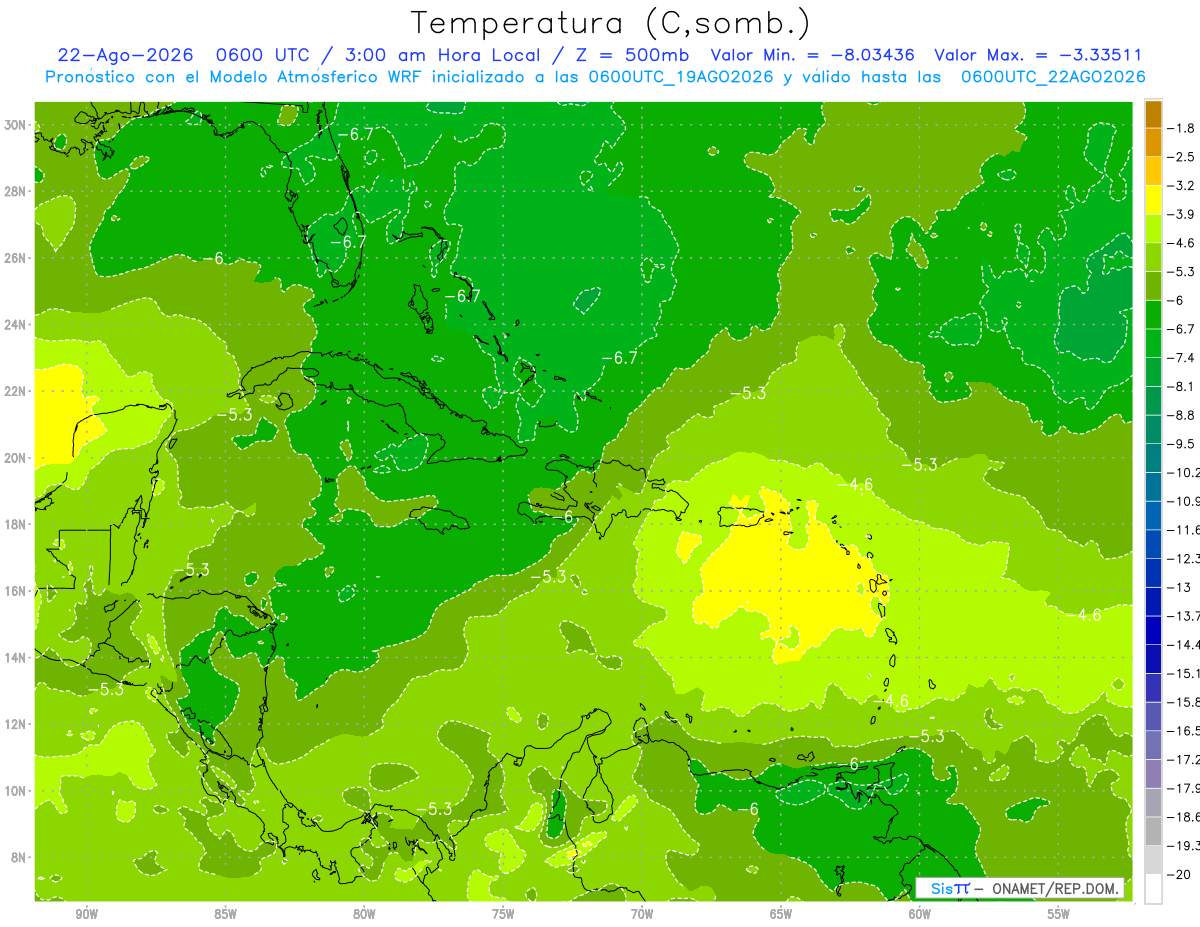Viewport: 1200px width, 927px height.
Task: Click the color bar label '-12.3'
Action: (x=1184, y=558)
